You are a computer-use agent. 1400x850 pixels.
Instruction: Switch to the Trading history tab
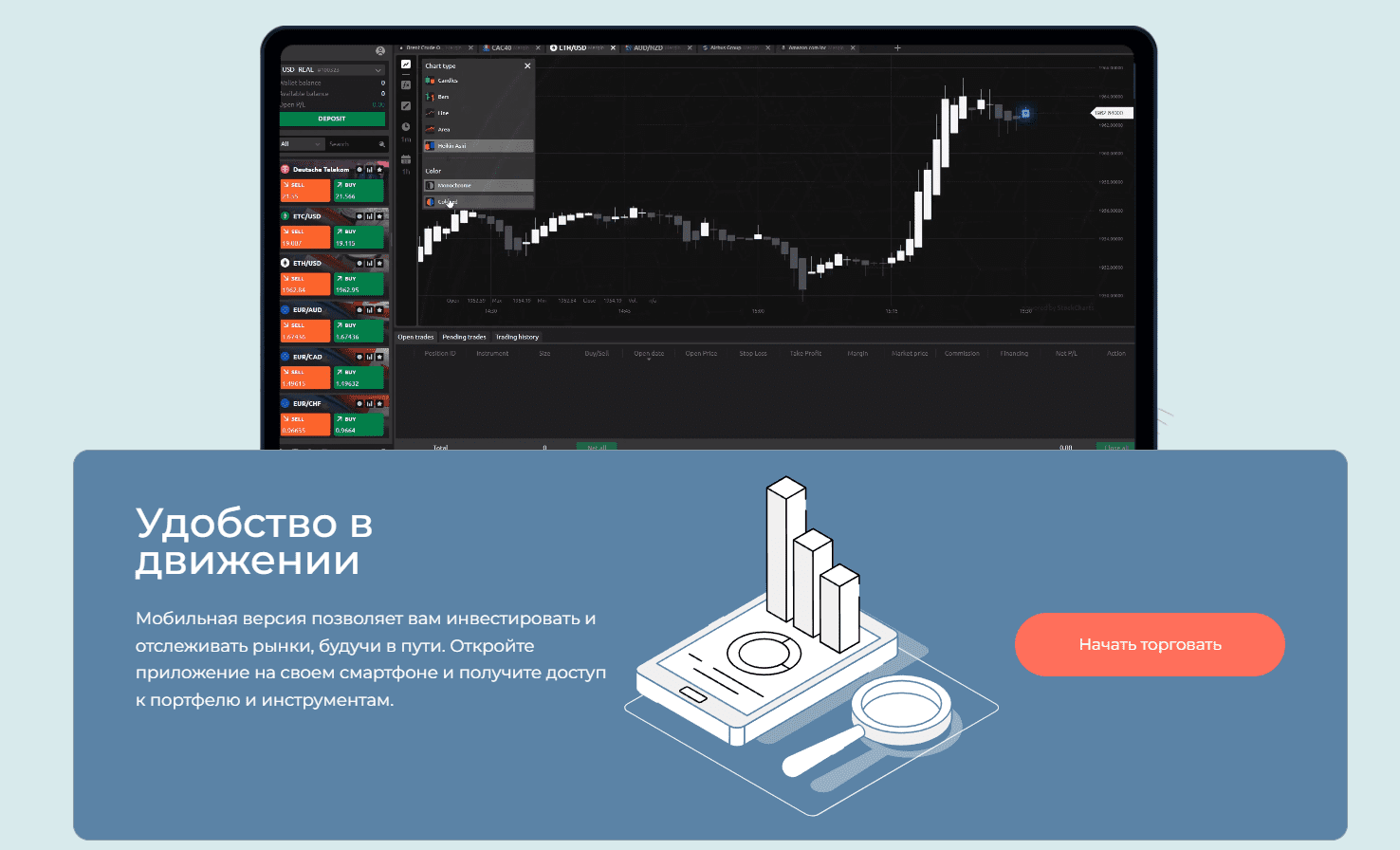coord(517,337)
